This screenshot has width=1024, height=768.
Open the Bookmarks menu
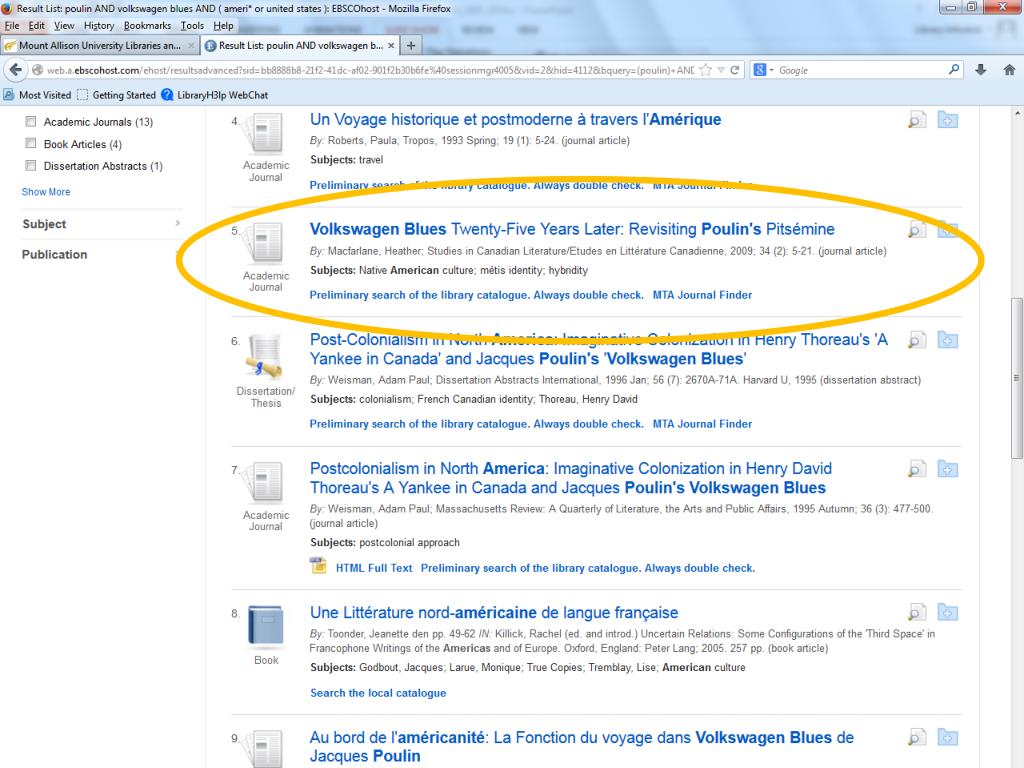(147, 25)
